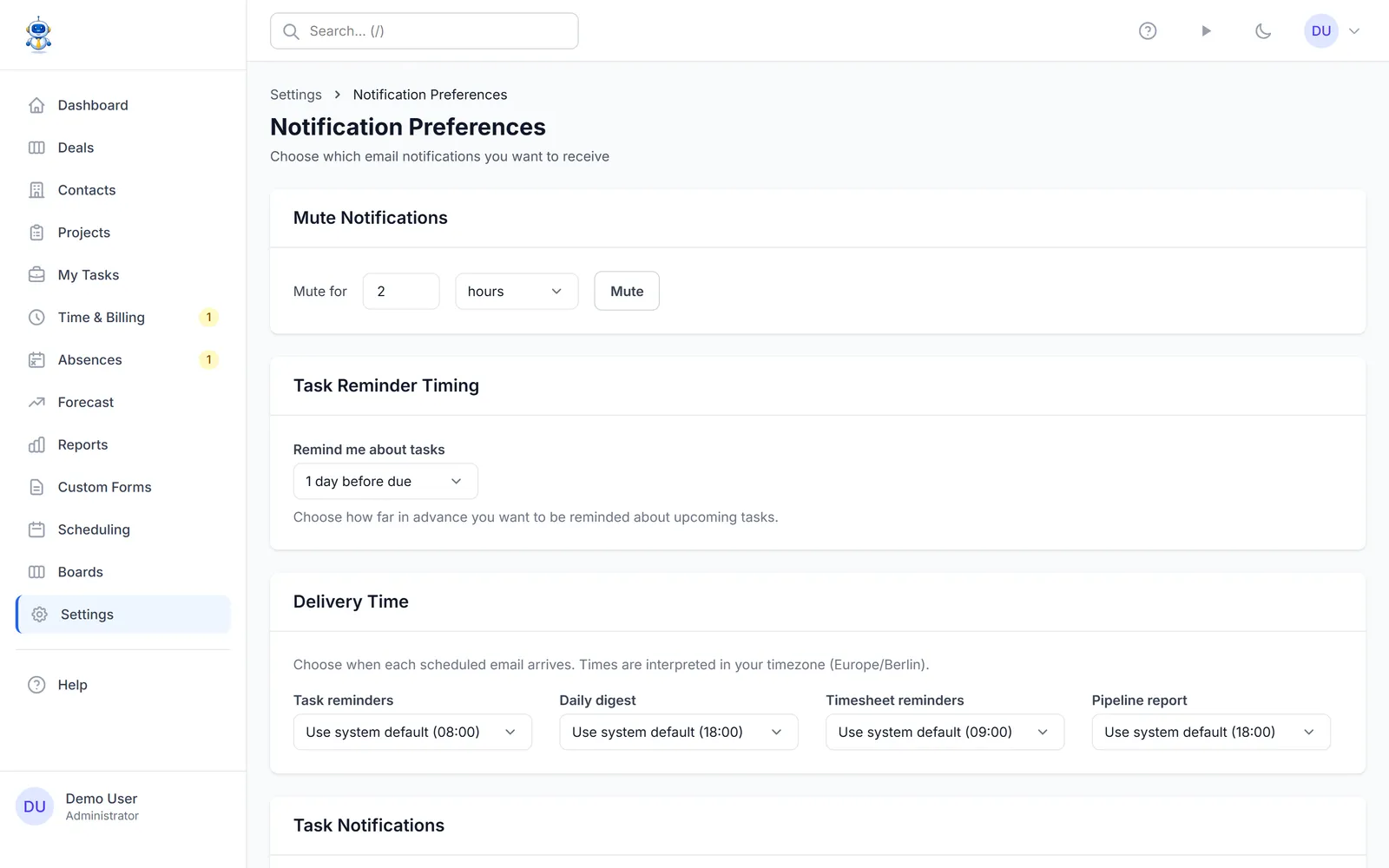Click the Mute for number input field
Screen dimensions: 1389x868
click(401, 292)
